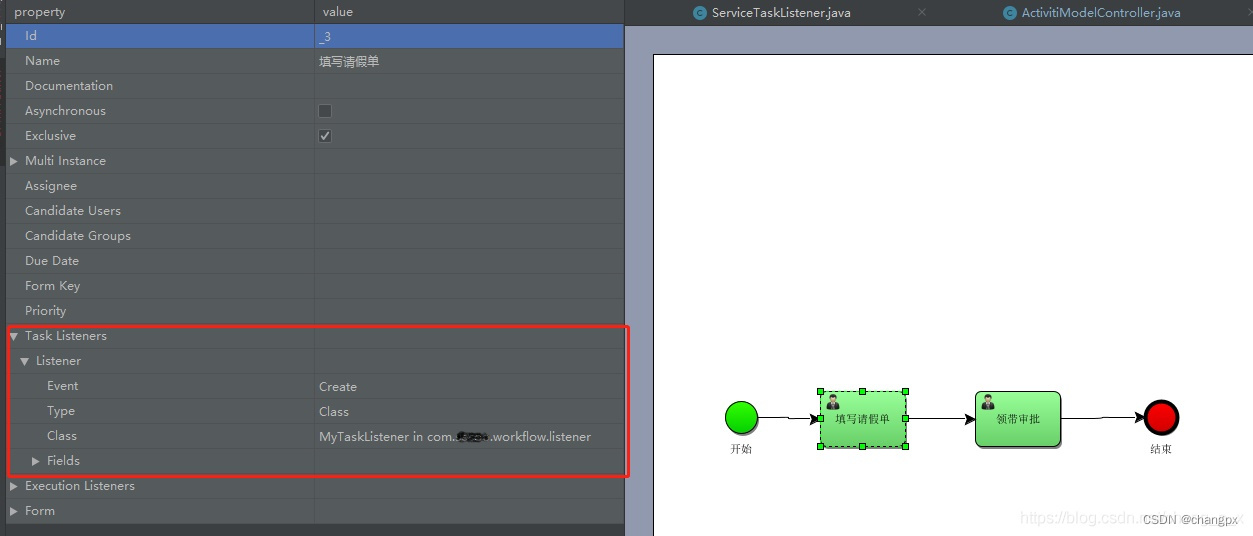Switch to ActivitiModelController.java tab
The height and width of the screenshot is (536, 1253).
tap(1101, 13)
